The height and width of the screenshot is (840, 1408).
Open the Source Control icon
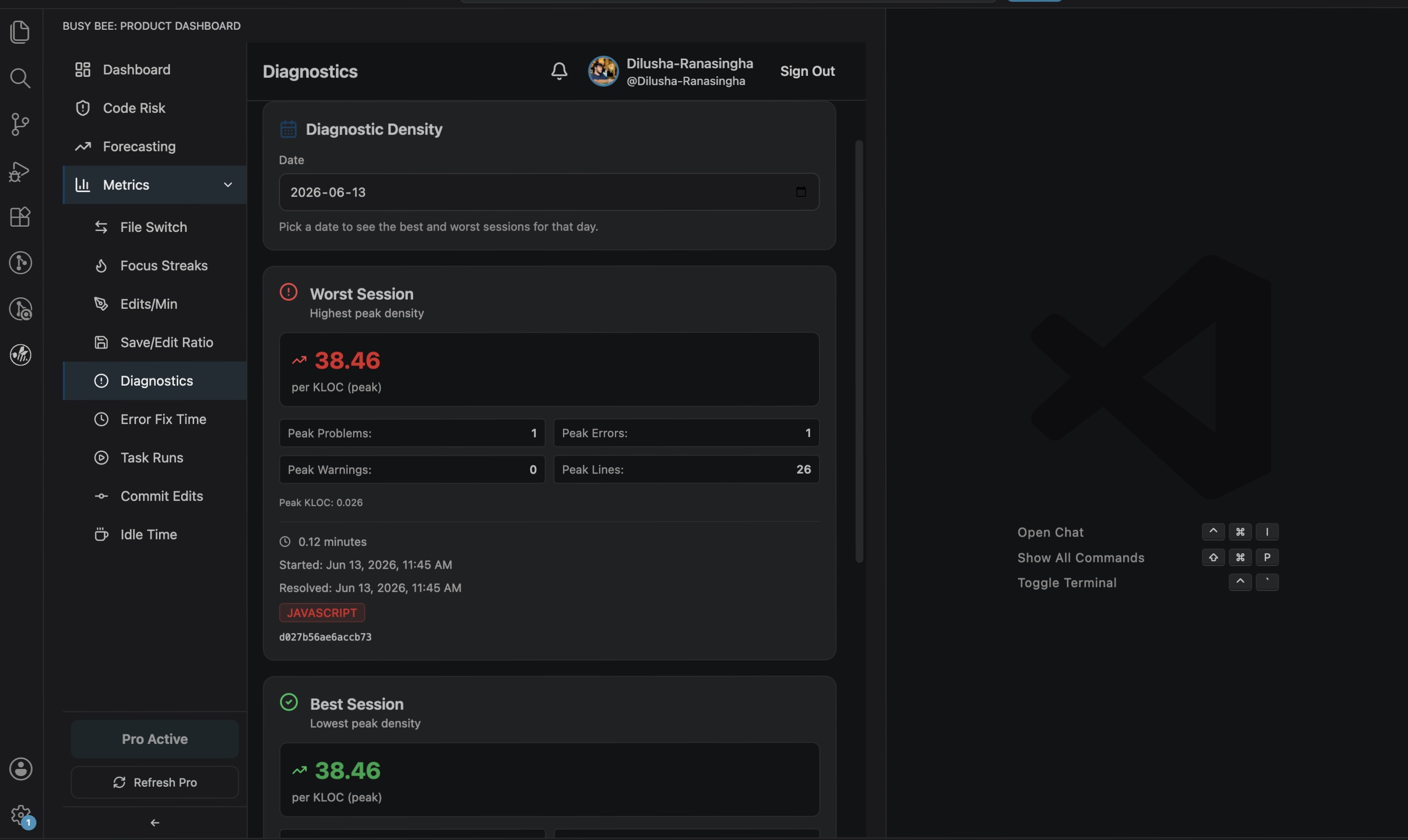pyautogui.click(x=20, y=124)
